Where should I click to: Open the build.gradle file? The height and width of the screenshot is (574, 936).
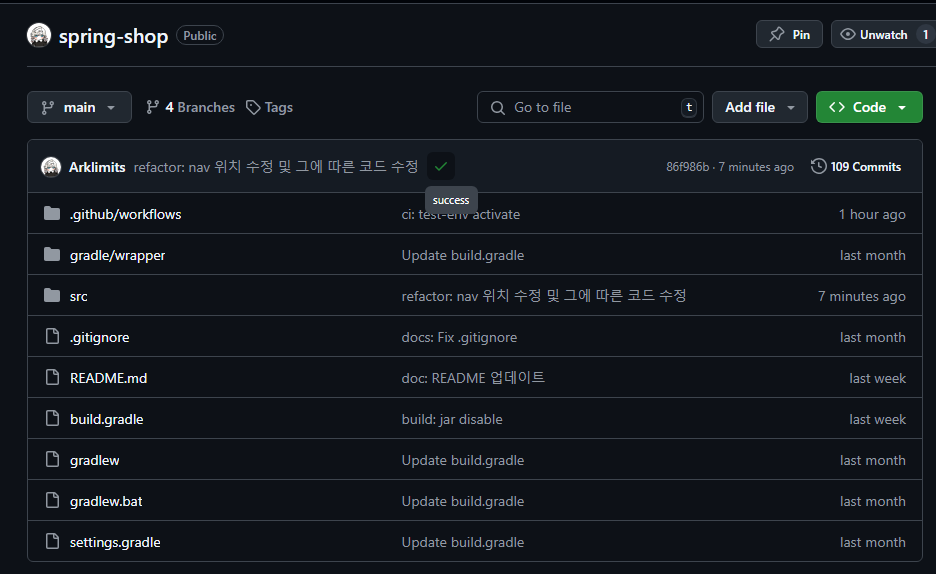point(107,419)
